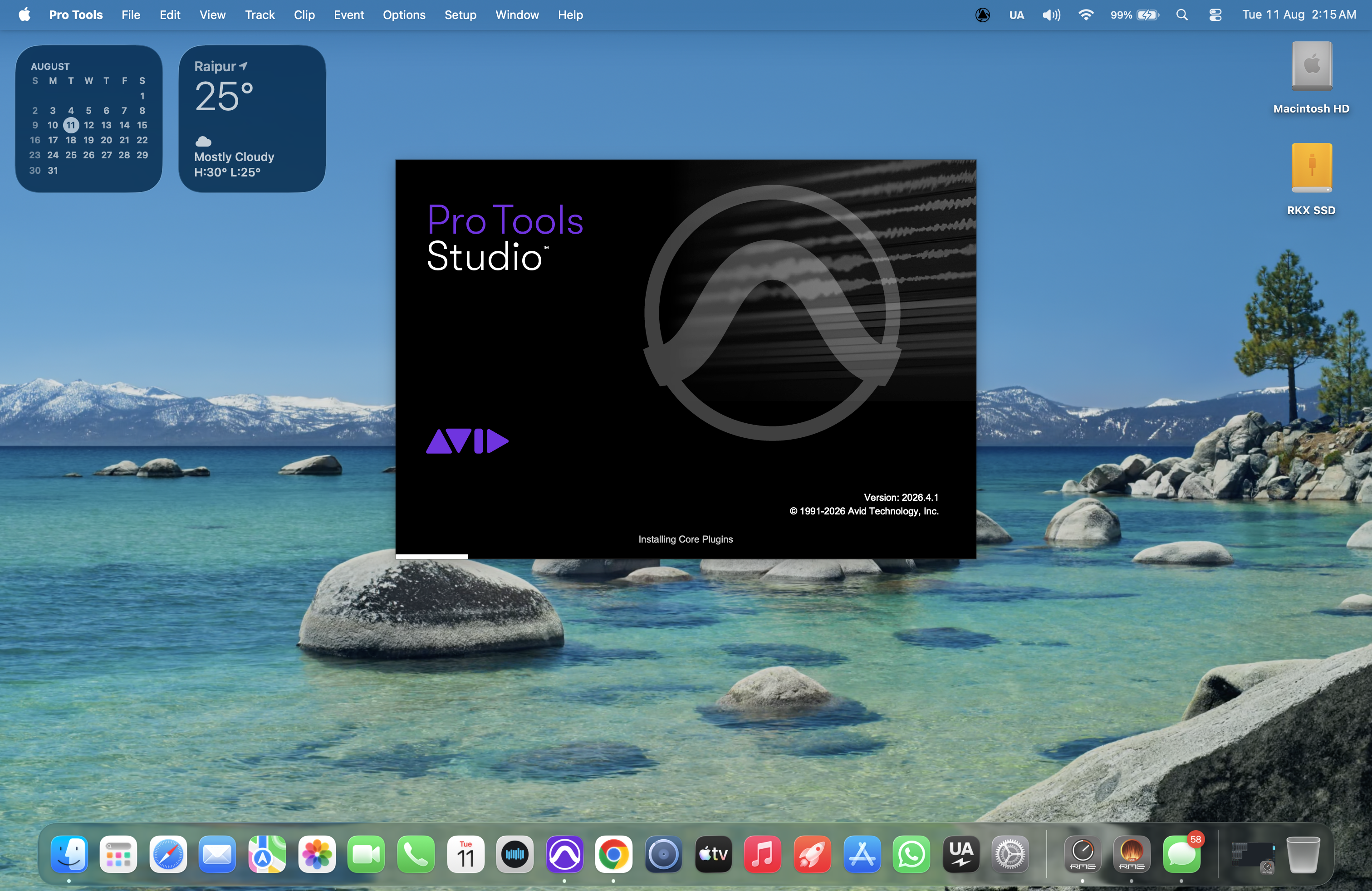Open the File menu

pos(131,15)
